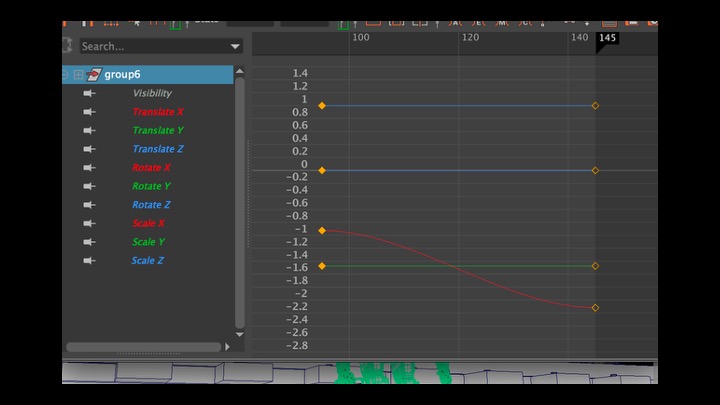
Task: Click the channel icon beside Scale X
Action: tap(90, 223)
